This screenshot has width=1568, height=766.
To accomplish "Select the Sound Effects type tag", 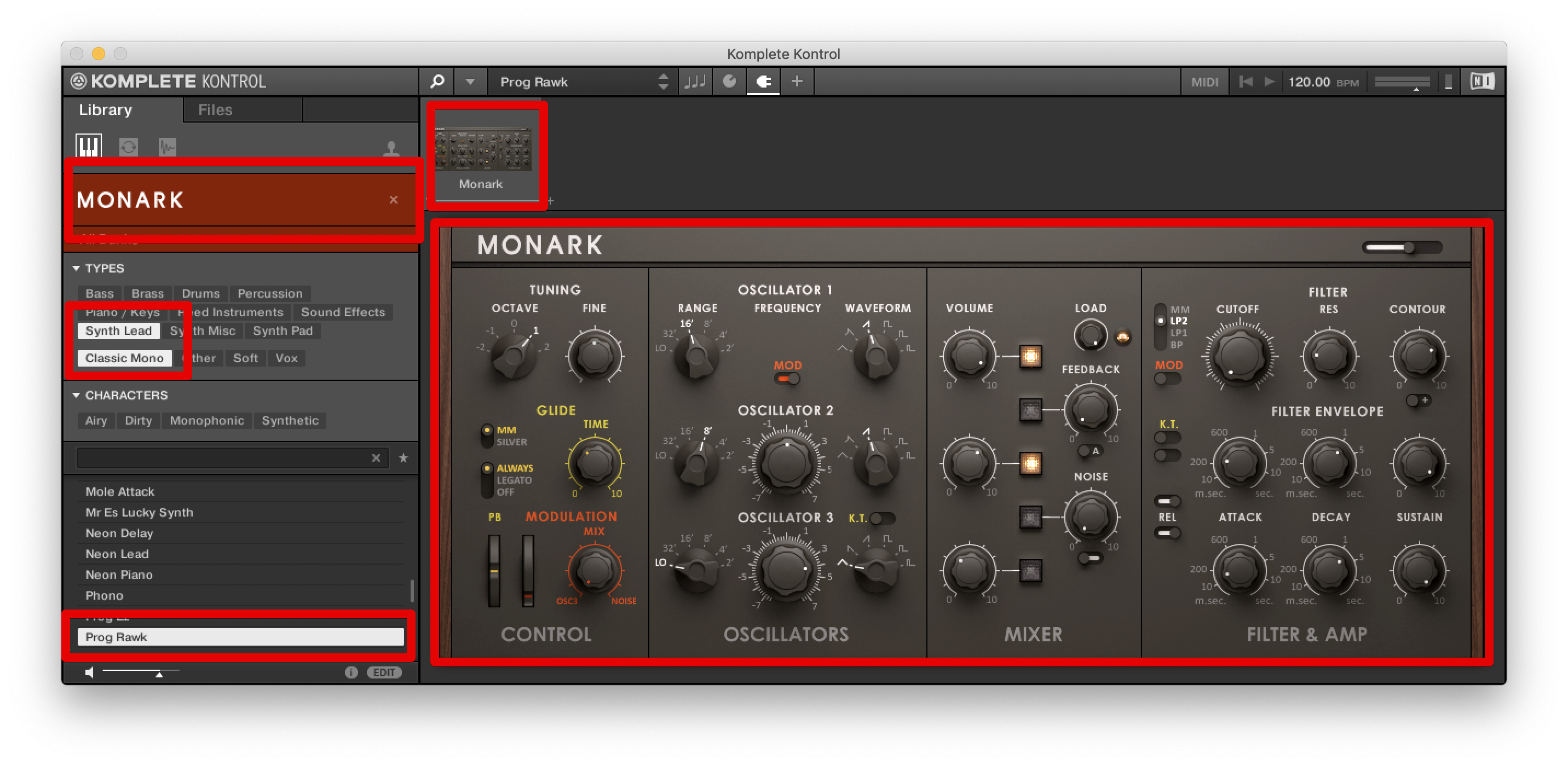I will point(343,312).
